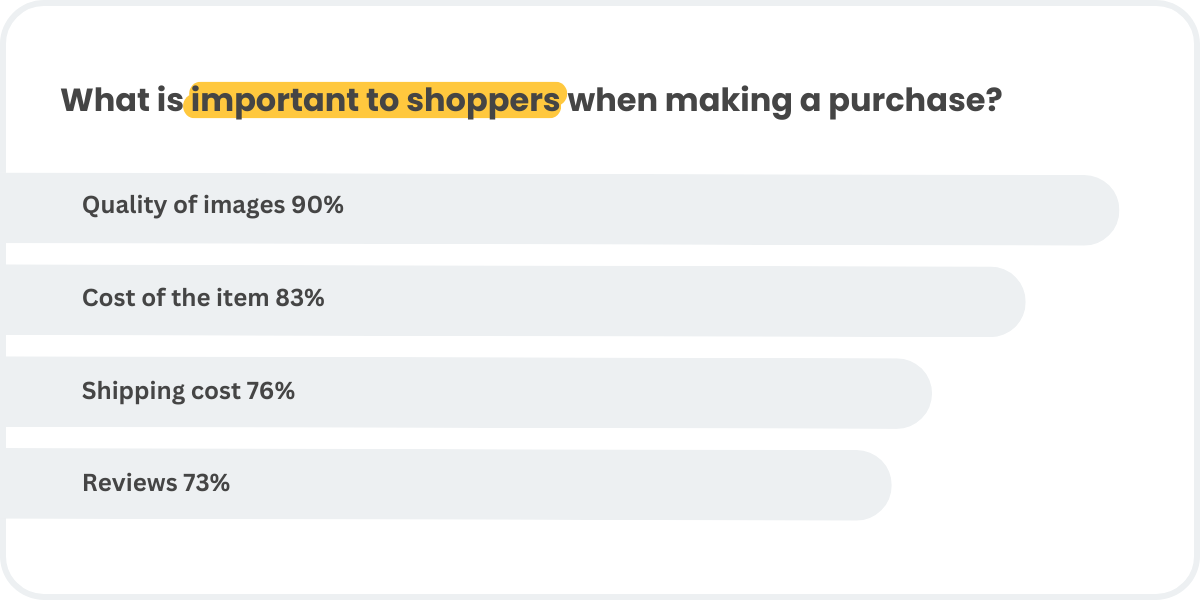Select the rounded end of Quality of images bar
Viewport: 1200px width, 600px height.
[x=1098, y=210]
